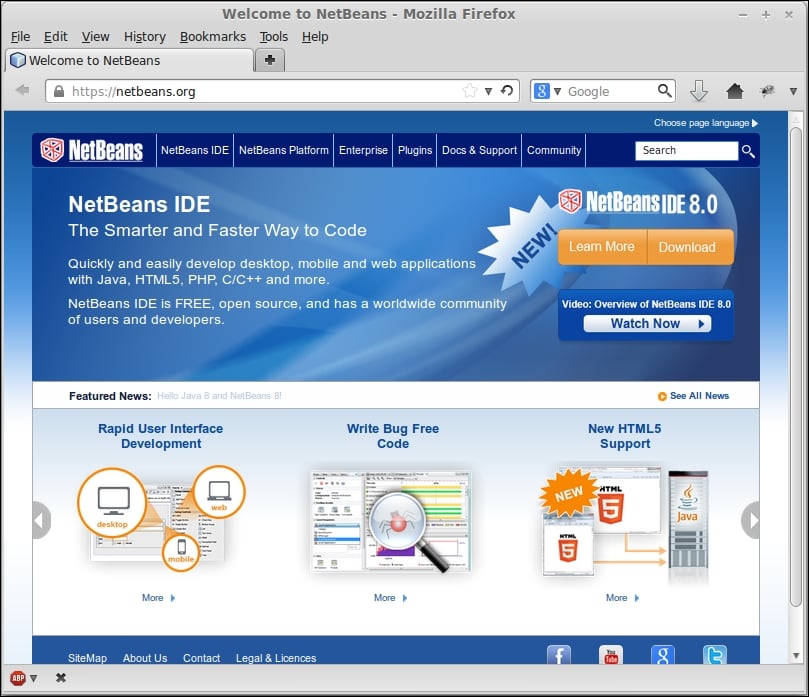This screenshot has width=809, height=697.
Task: Click inside the NetBeans Search field
Action: click(x=686, y=150)
